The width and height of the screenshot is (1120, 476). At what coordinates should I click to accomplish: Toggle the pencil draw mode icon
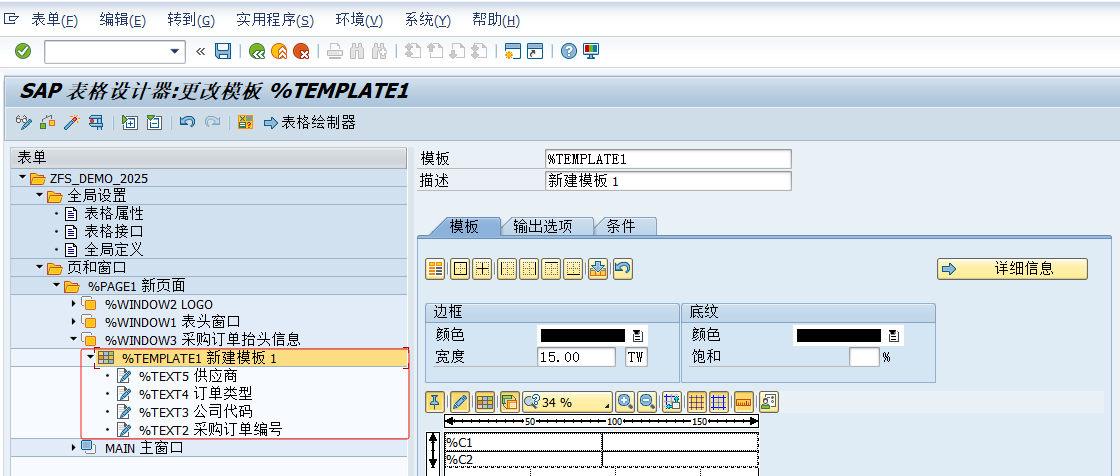(x=460, y=402)
